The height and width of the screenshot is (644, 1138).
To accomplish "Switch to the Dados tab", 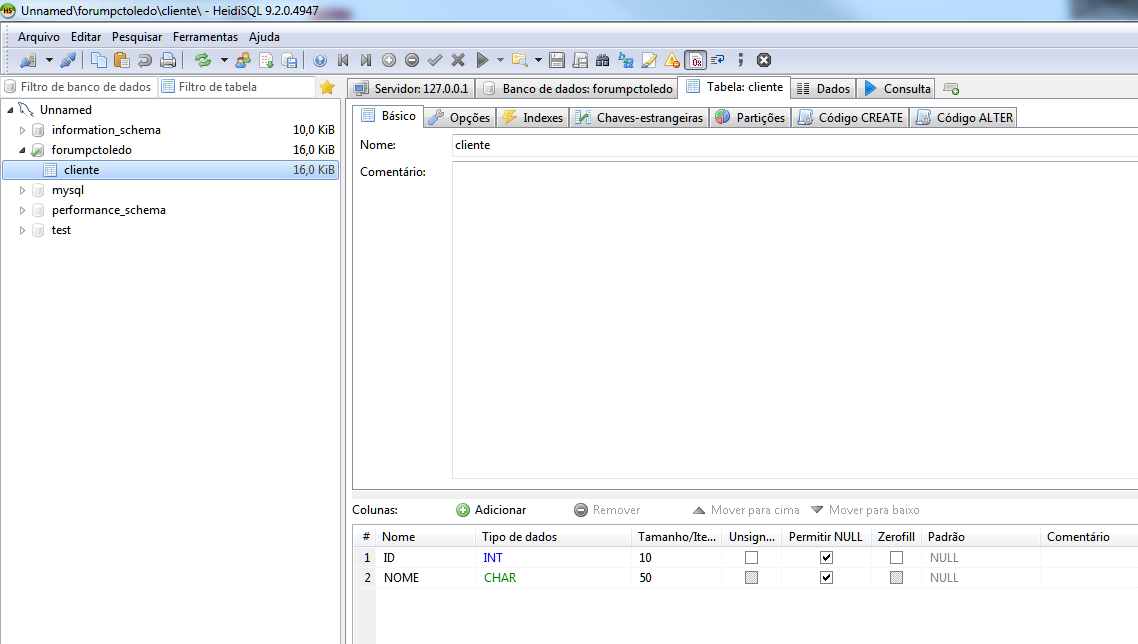I will [x=823, y=89].
